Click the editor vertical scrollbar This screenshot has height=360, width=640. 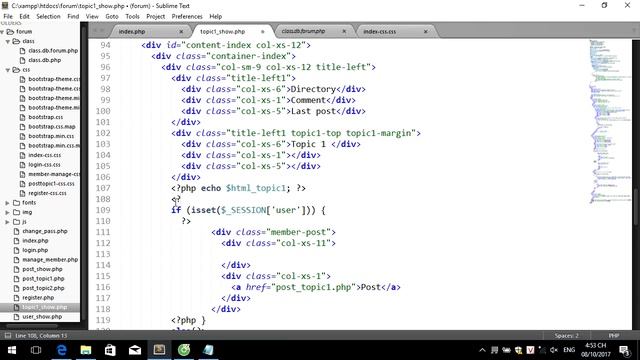[636, 206]
